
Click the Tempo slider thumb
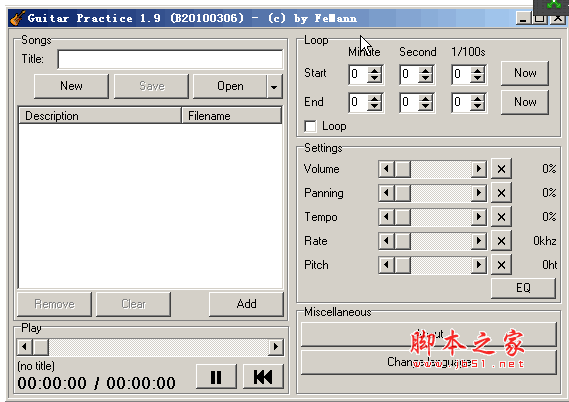[x=402, y=217]
